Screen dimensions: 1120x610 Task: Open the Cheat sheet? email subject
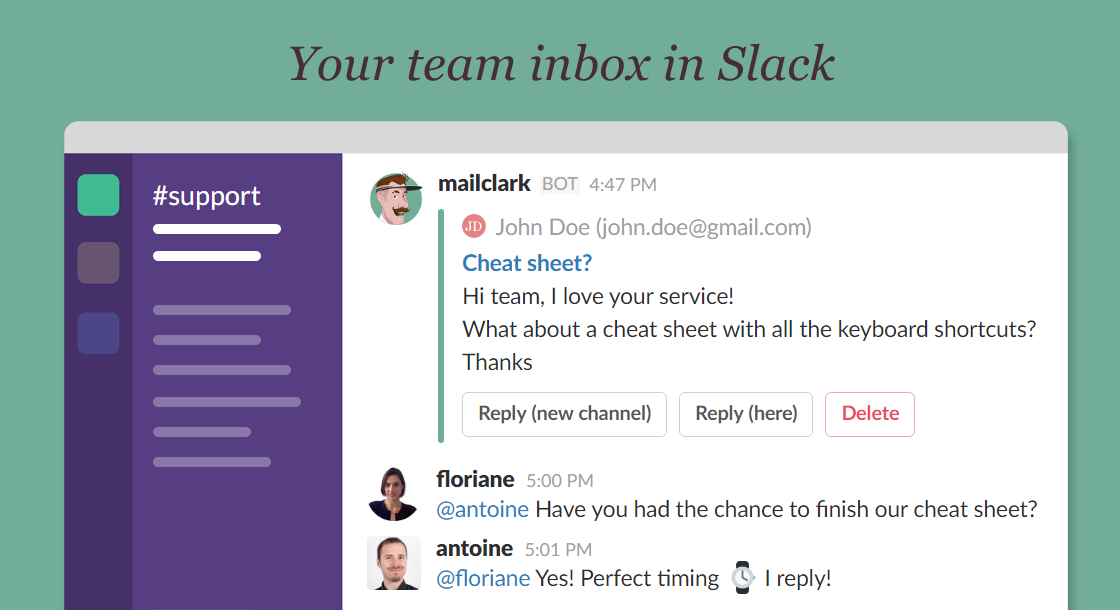pyautogui.click(x=527, y=262)
